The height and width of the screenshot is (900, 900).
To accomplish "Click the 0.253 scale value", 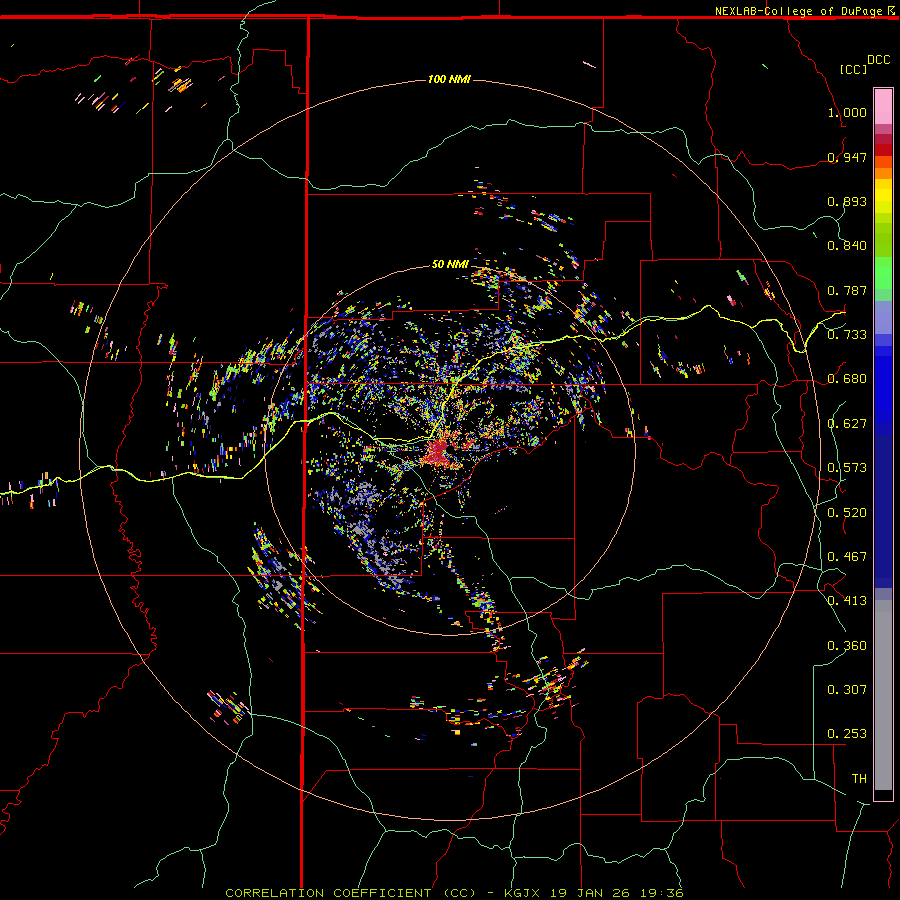I will 847,734.
